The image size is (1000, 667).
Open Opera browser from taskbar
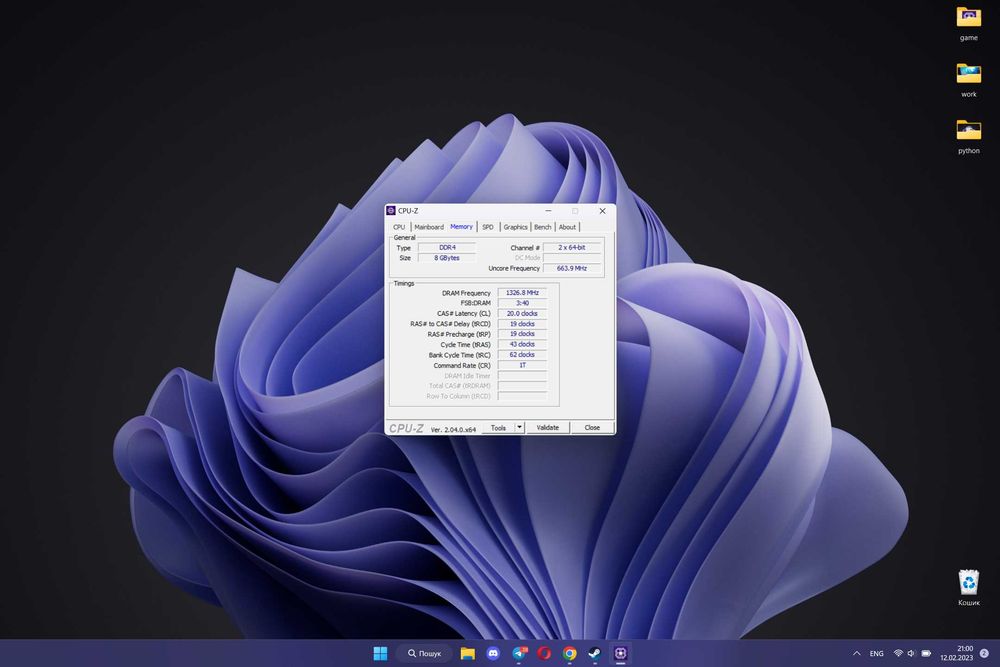[544, 653]
